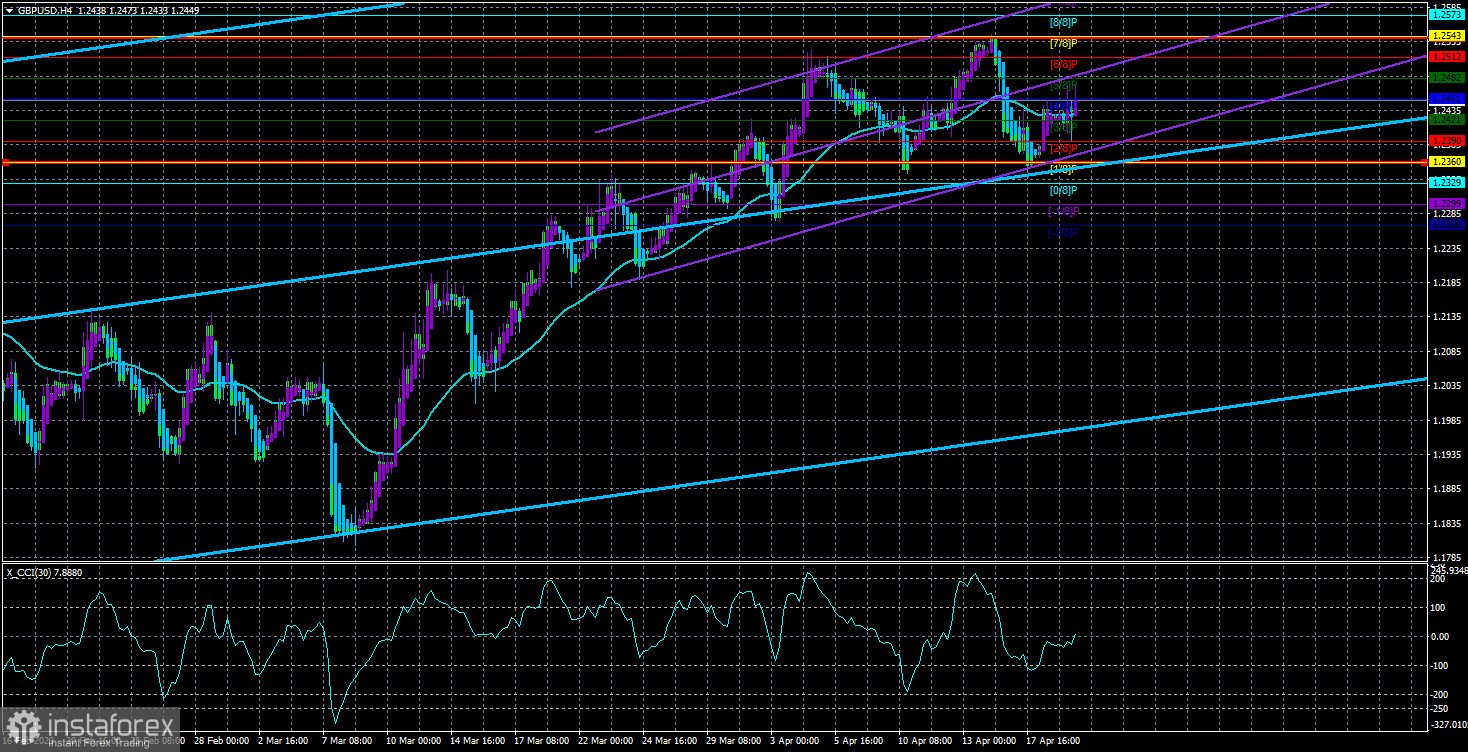
Task: Click the purple 1.2299 price tag
Action: pyautogui.click(x=1447, y=204)
